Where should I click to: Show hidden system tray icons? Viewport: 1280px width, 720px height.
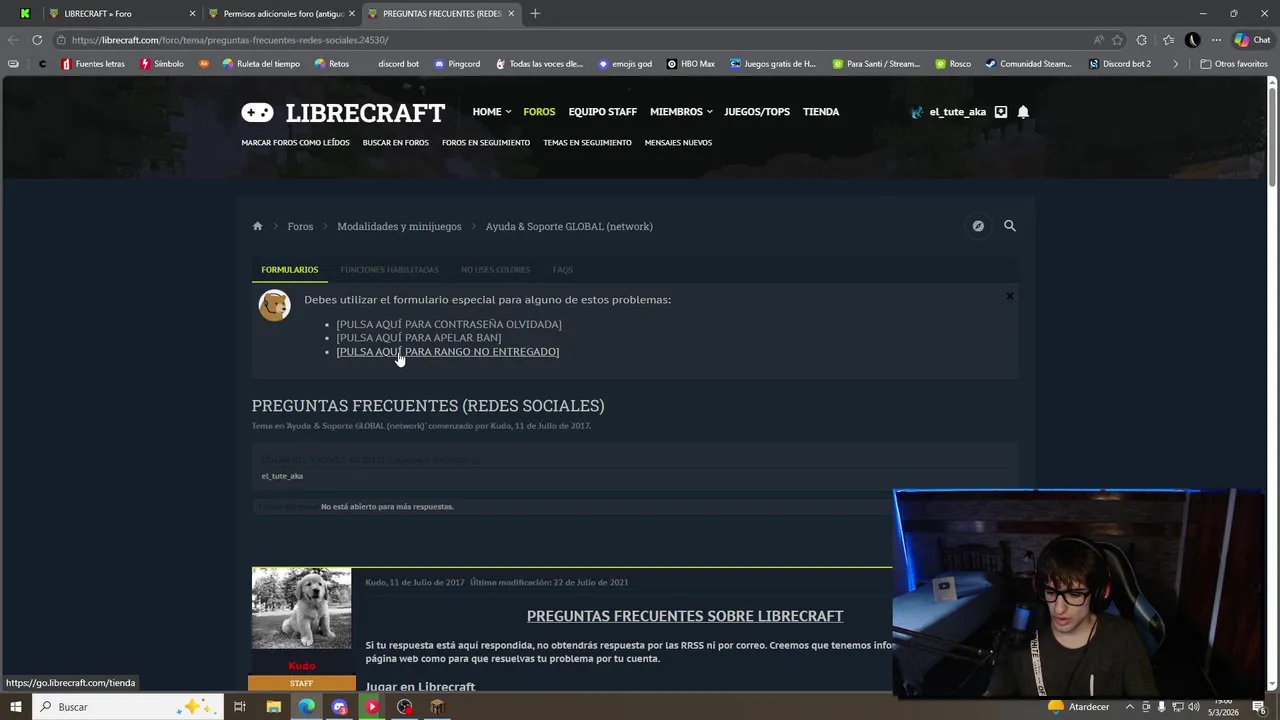tap(1130, 707)
